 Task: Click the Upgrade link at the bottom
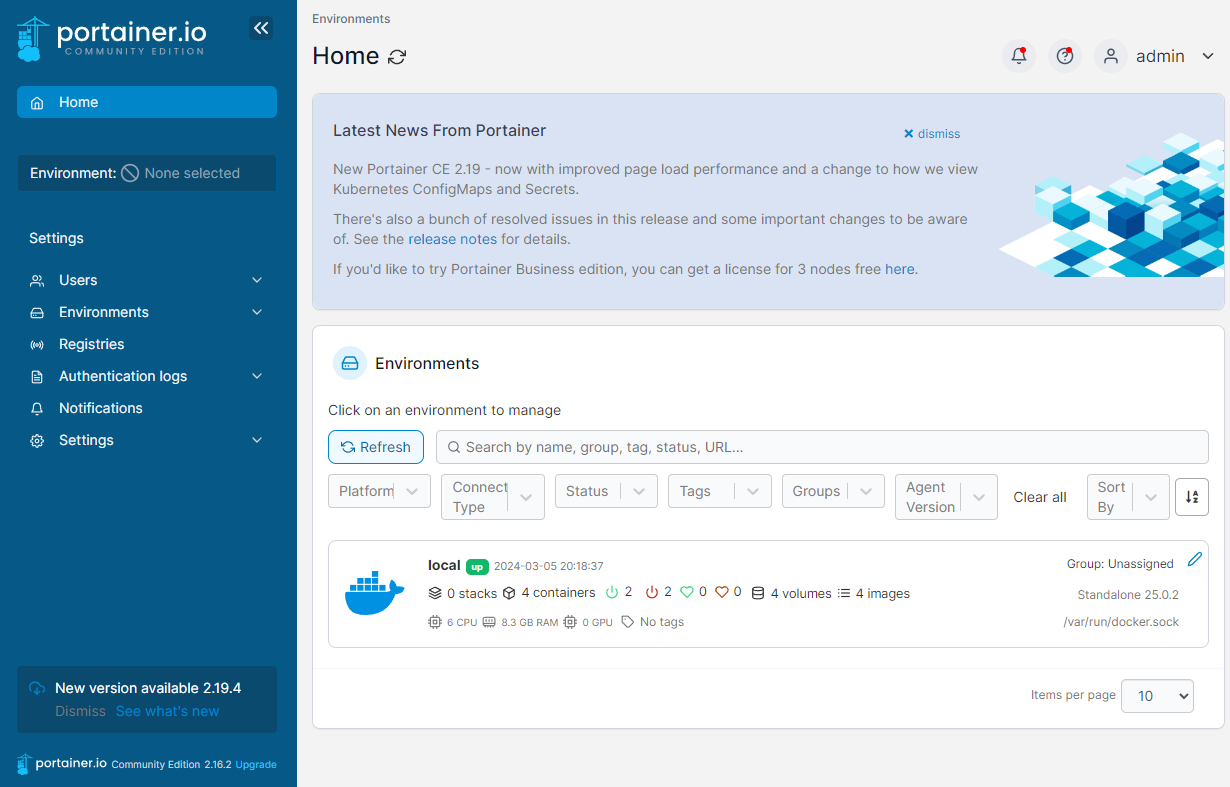click(x=255, y=764)
